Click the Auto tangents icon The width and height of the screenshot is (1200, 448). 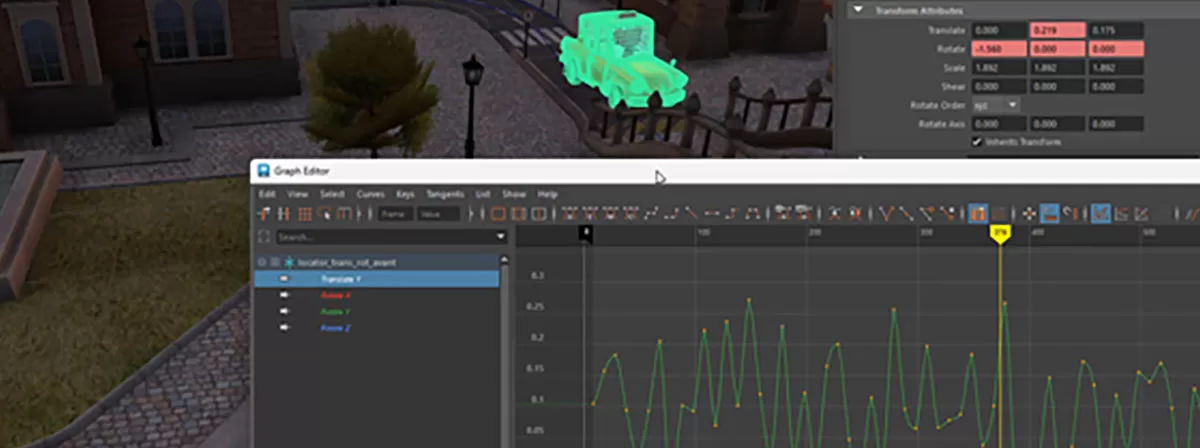569,214
